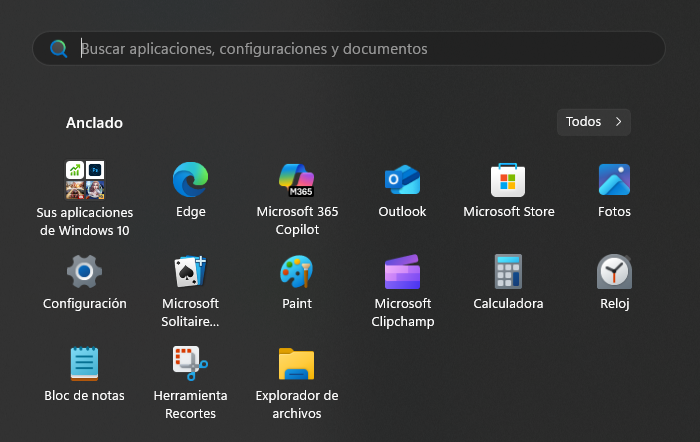Open the Calculadora app
The width and height of the screenshot is (700, 442).
(x=508, y=271)
